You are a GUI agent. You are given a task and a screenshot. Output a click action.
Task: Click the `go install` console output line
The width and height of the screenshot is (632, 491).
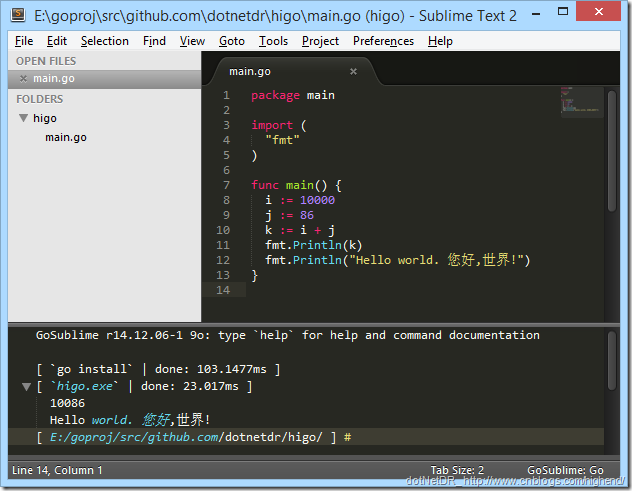tap(158, 369)
